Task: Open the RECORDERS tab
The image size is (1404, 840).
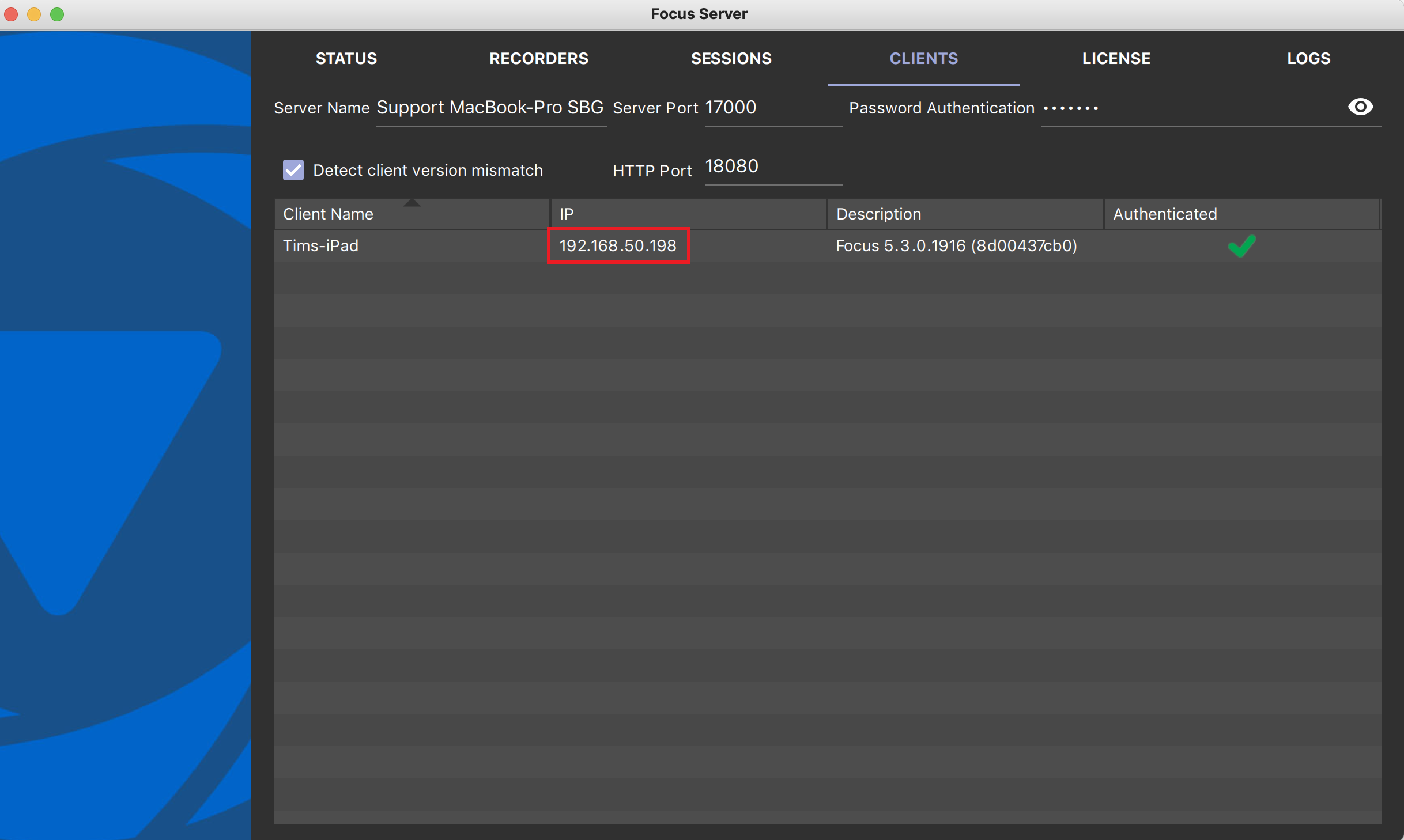Action: point(539,58)
